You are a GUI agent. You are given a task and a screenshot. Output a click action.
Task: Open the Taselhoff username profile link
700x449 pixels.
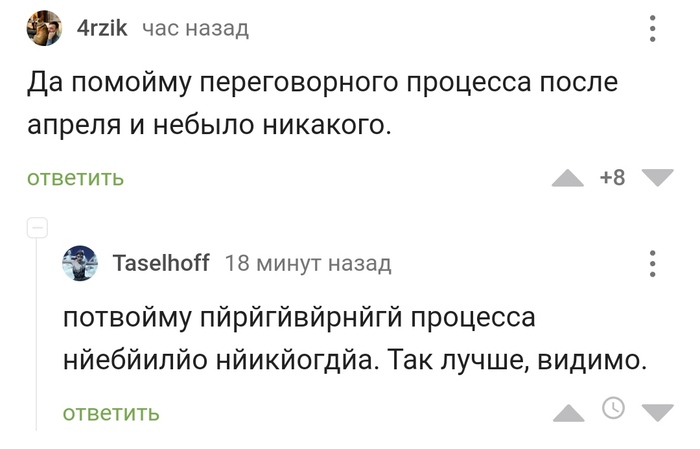[x=161, y=263]
